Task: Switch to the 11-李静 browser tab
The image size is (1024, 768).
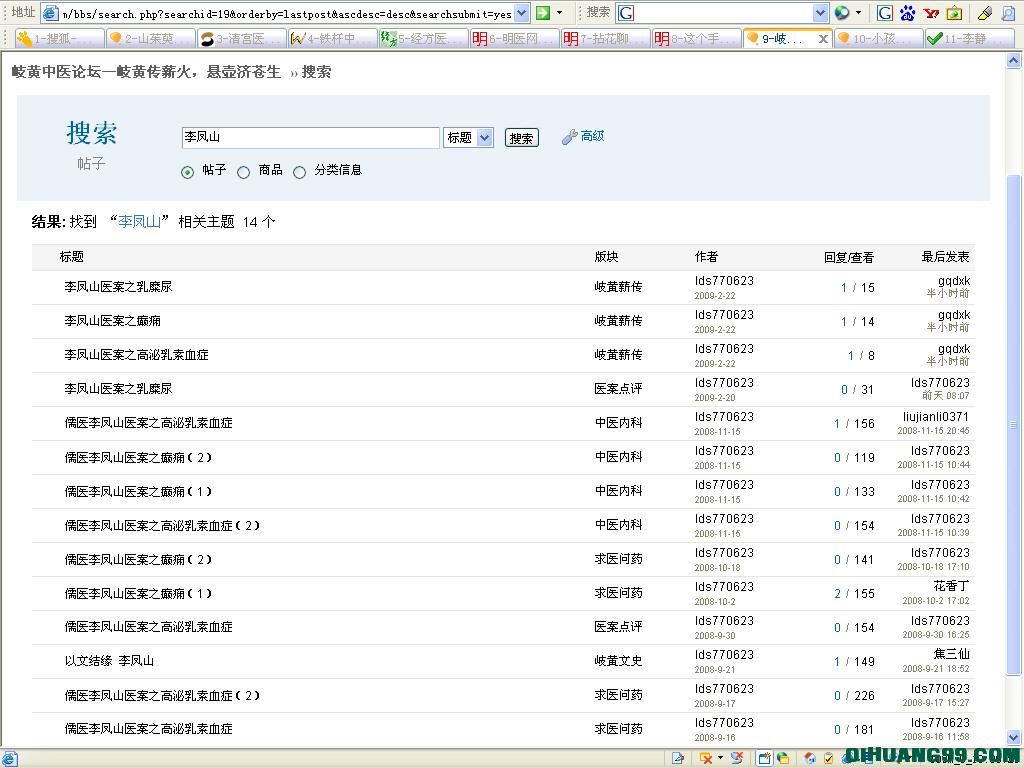Action: [x=964, y=39]
